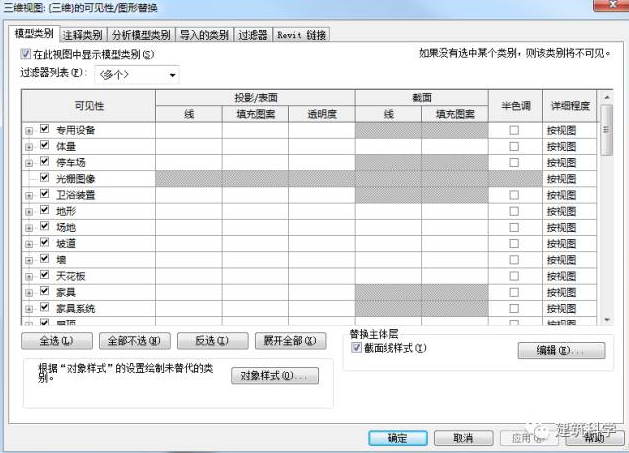
Task: Toggle 在此视图中显示模型类别 checkbox
Action: (x=26, y=54)
